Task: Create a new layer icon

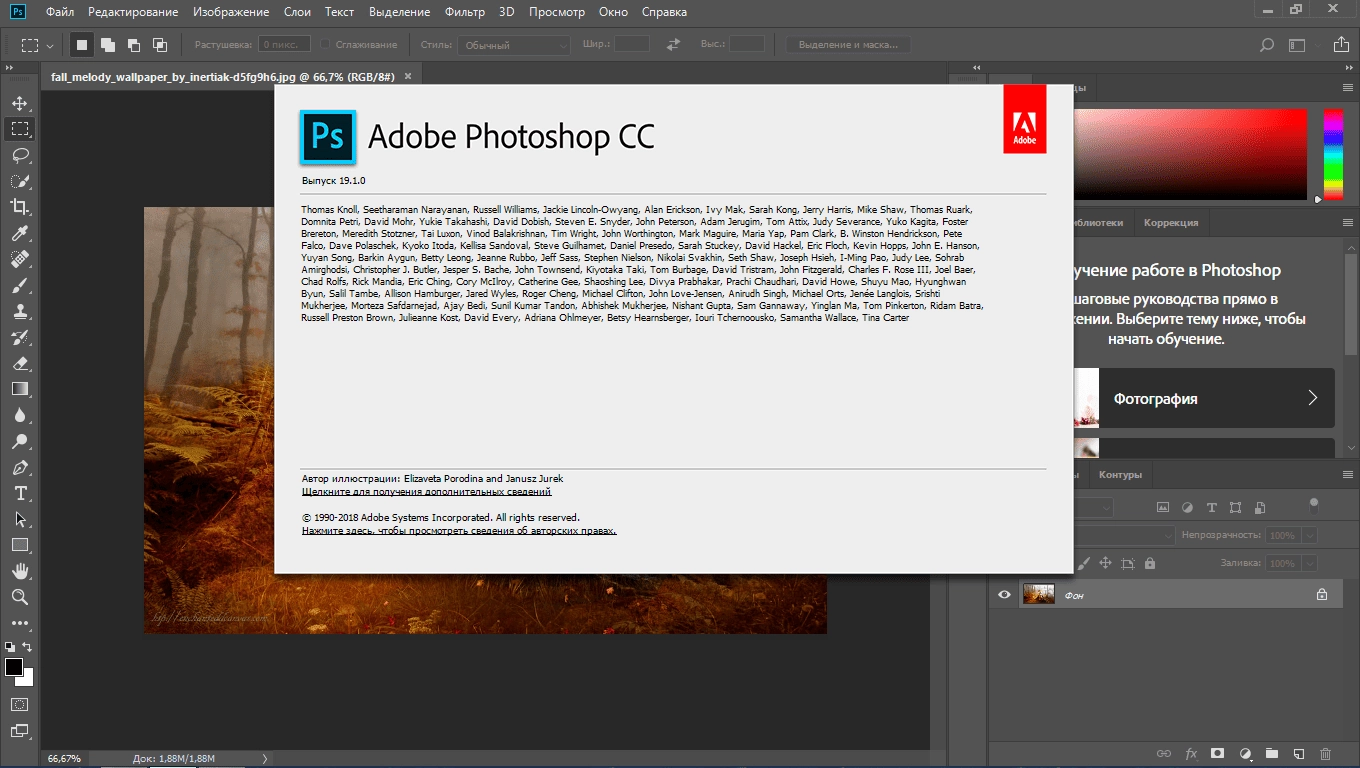Action: 1299,753
